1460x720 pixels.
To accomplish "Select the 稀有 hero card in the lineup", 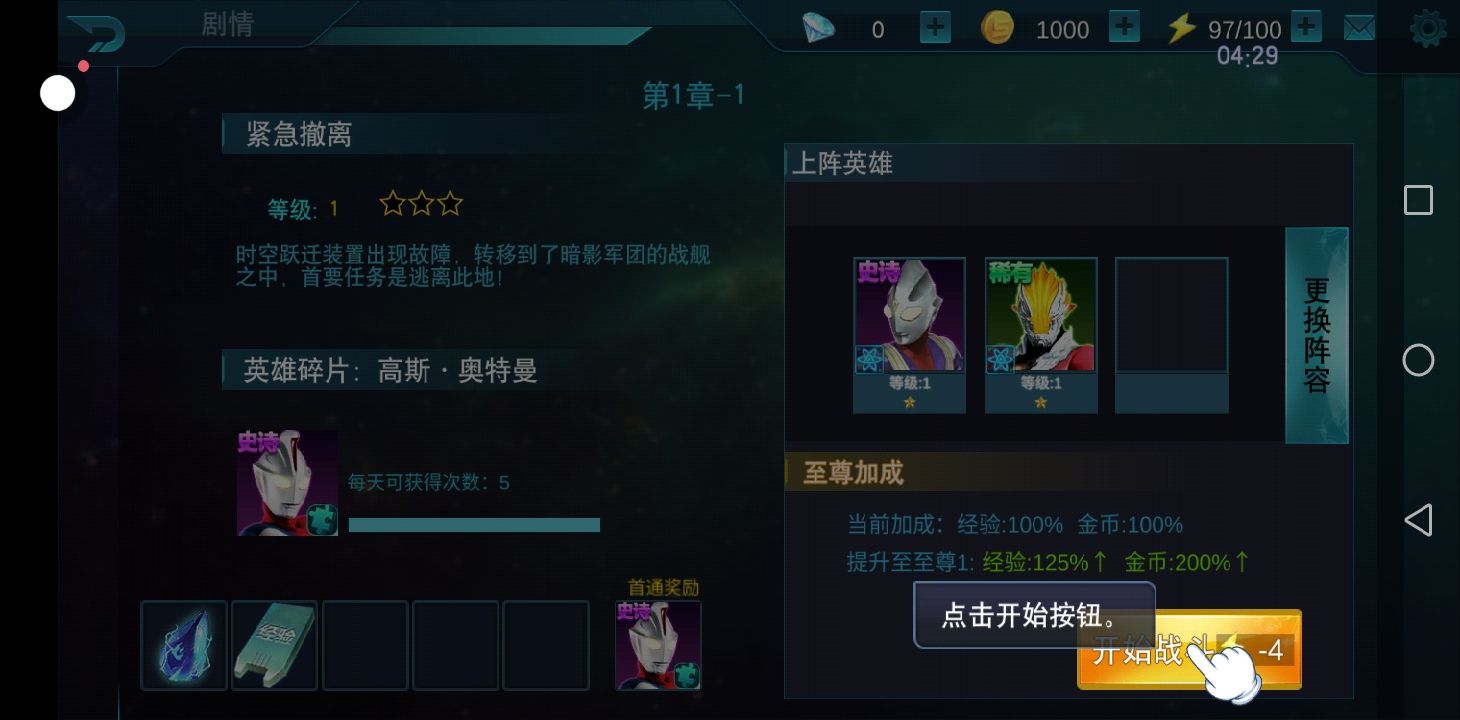I will 1041,335.
